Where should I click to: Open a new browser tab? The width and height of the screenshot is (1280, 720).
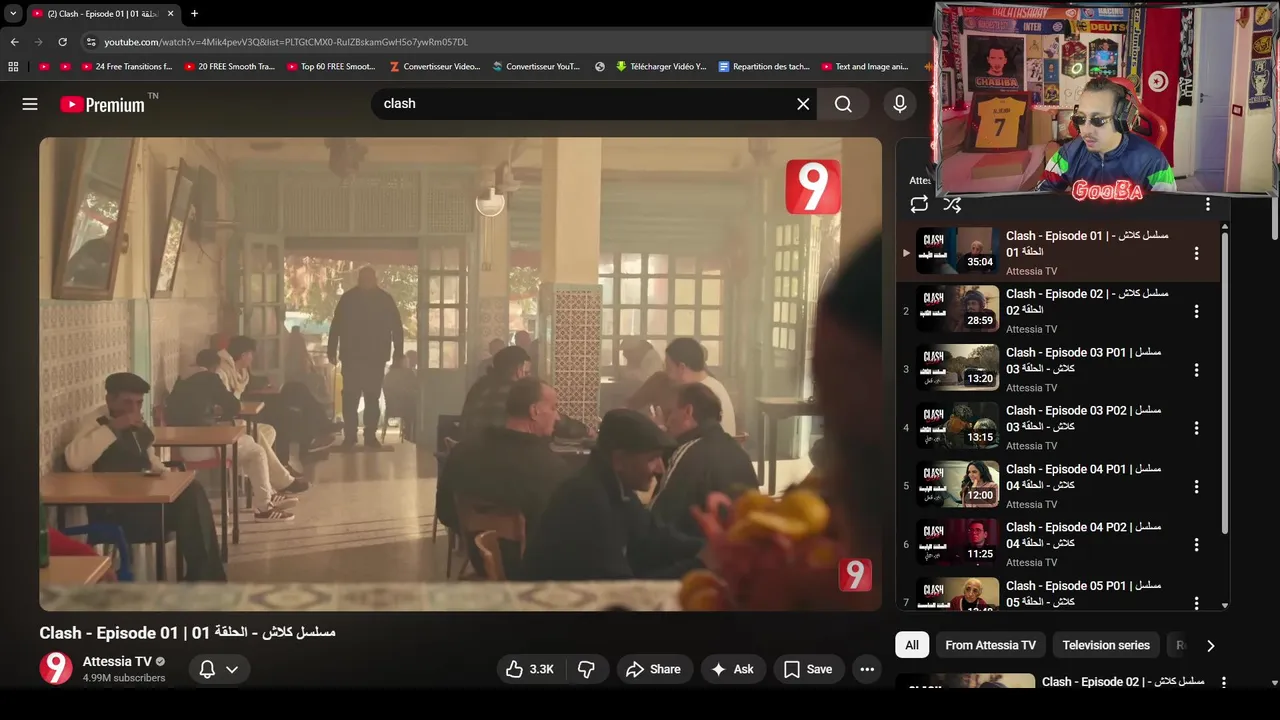[x=194, y=14]
